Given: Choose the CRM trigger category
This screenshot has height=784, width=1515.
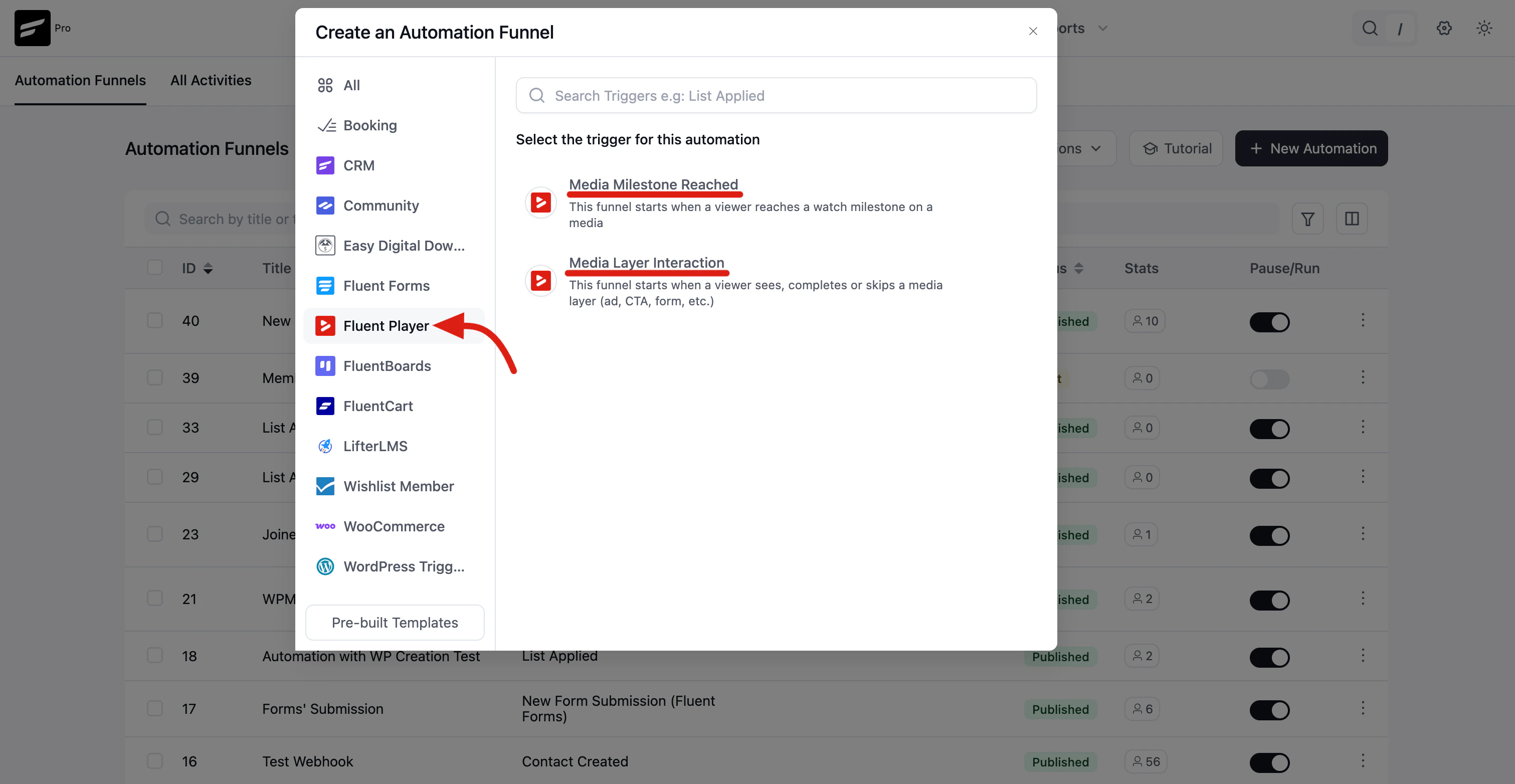Looking at the screenshot, I should click(x=394, y=165).
